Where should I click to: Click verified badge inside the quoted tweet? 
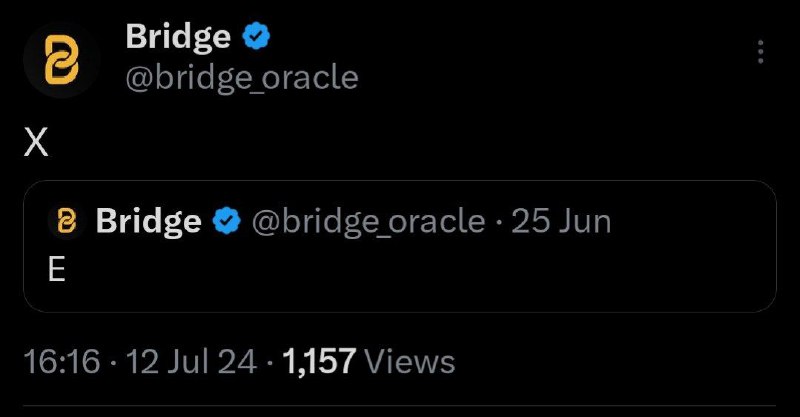(x=227, y=221)
